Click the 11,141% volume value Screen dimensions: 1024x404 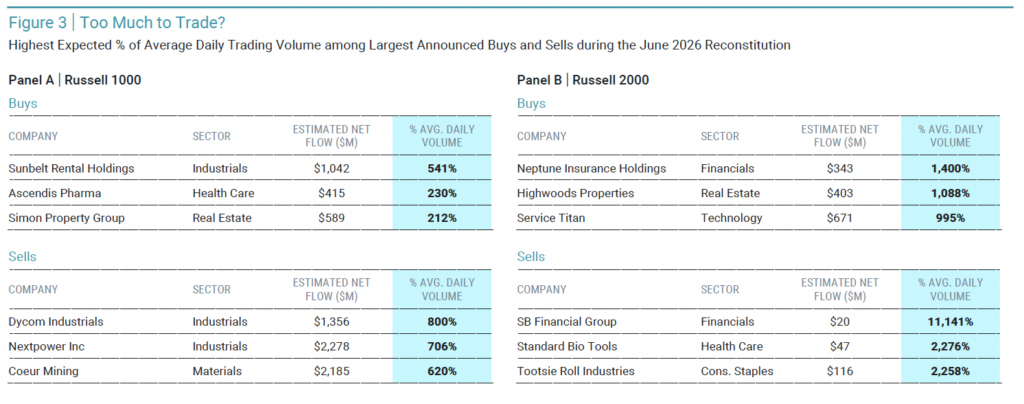tap(950, 322)
